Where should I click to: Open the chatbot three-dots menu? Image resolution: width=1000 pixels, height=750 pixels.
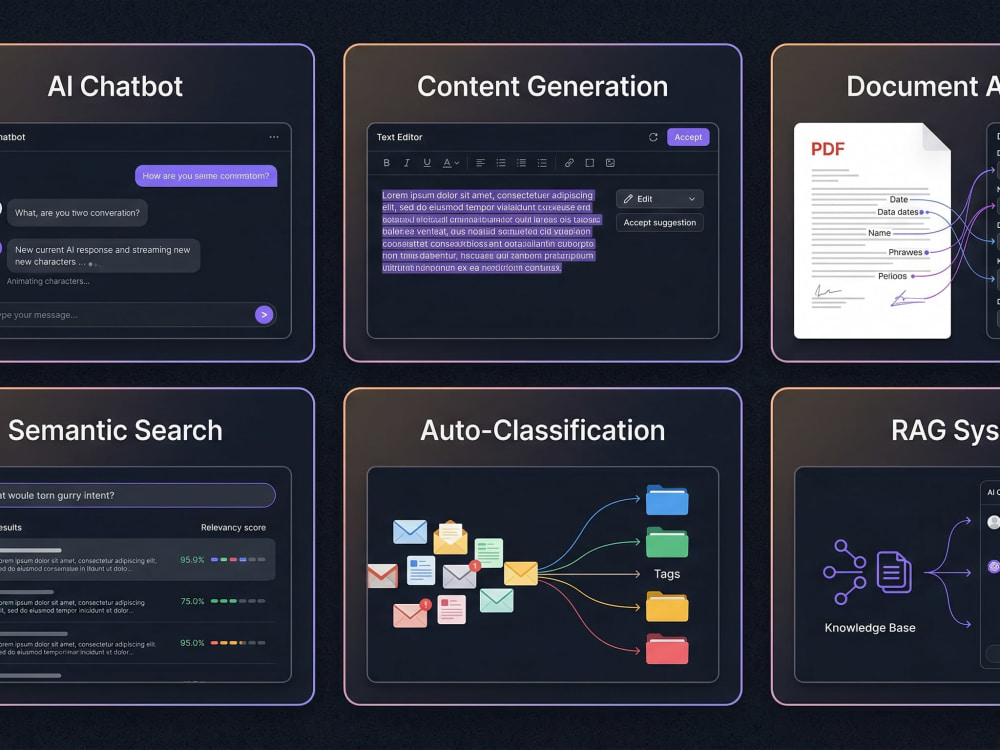pyautogui.click(x=274, y=137)
